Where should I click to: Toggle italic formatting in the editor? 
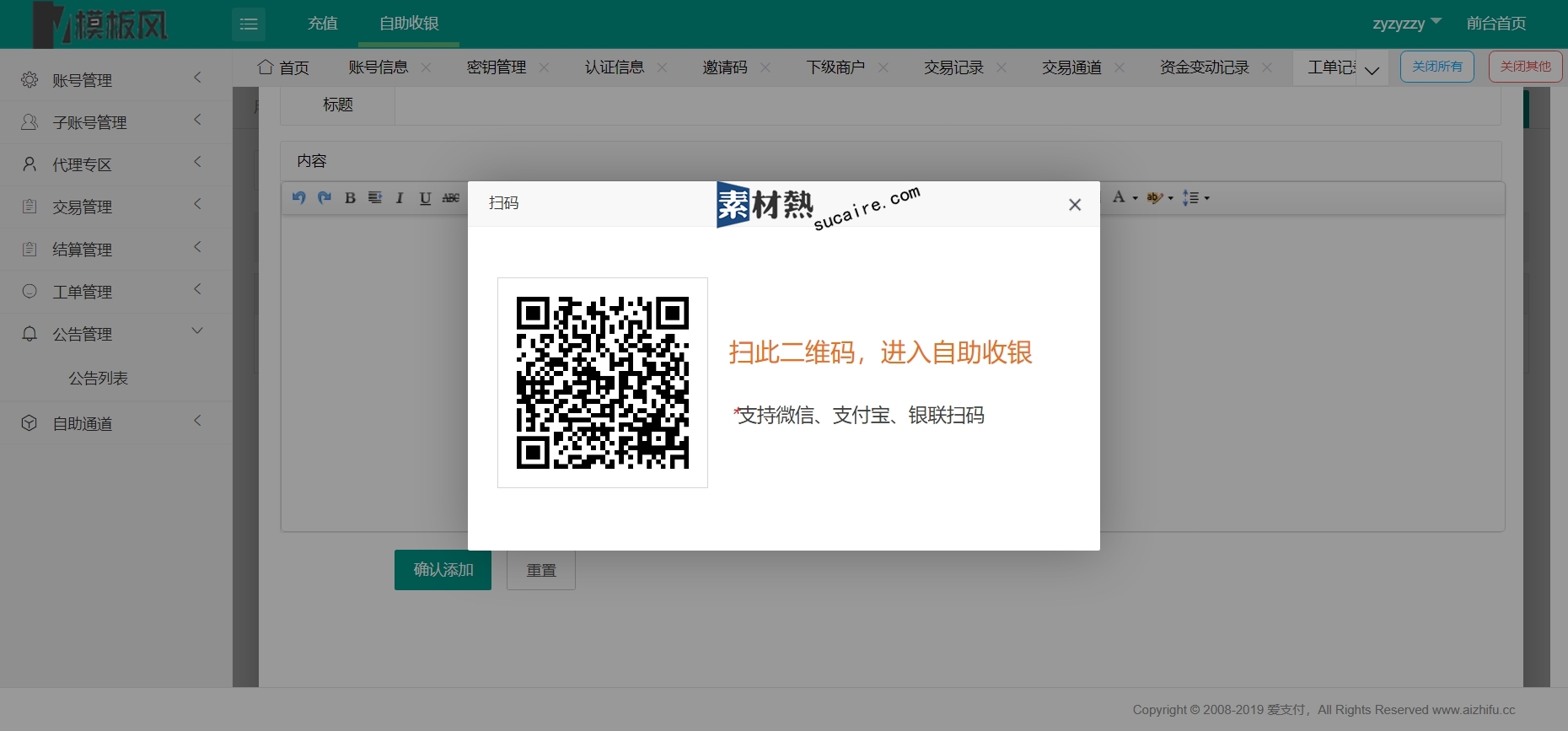400,198
